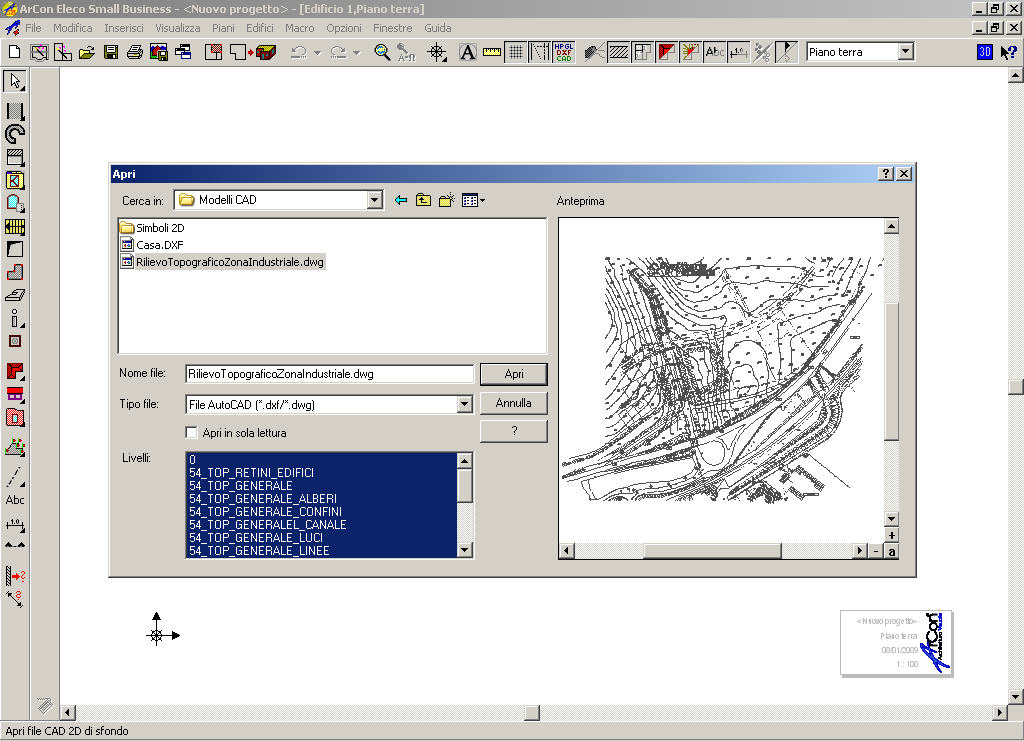
Task: Open the Piani menu
Action: coord(223,28)
